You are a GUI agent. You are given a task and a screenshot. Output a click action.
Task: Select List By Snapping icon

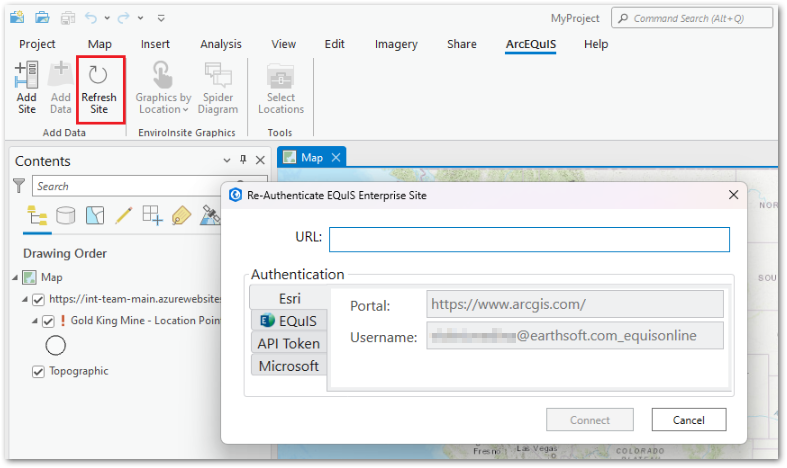[x=152, y=215]
